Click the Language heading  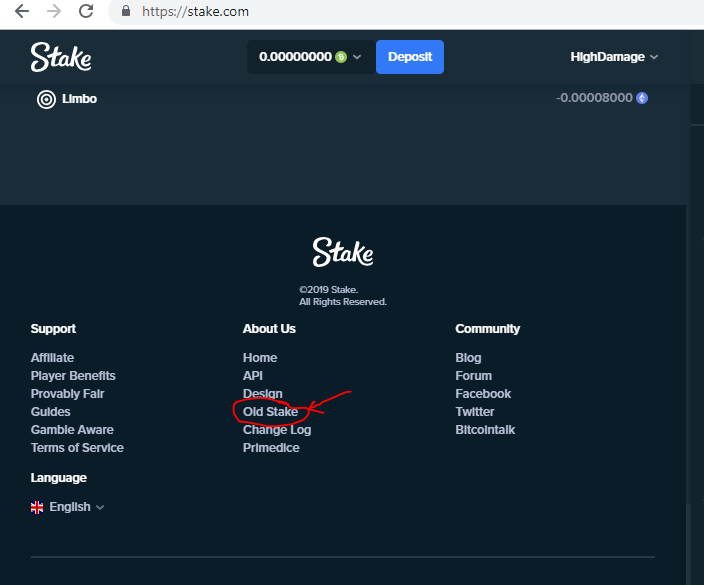(x=58, y=478)
